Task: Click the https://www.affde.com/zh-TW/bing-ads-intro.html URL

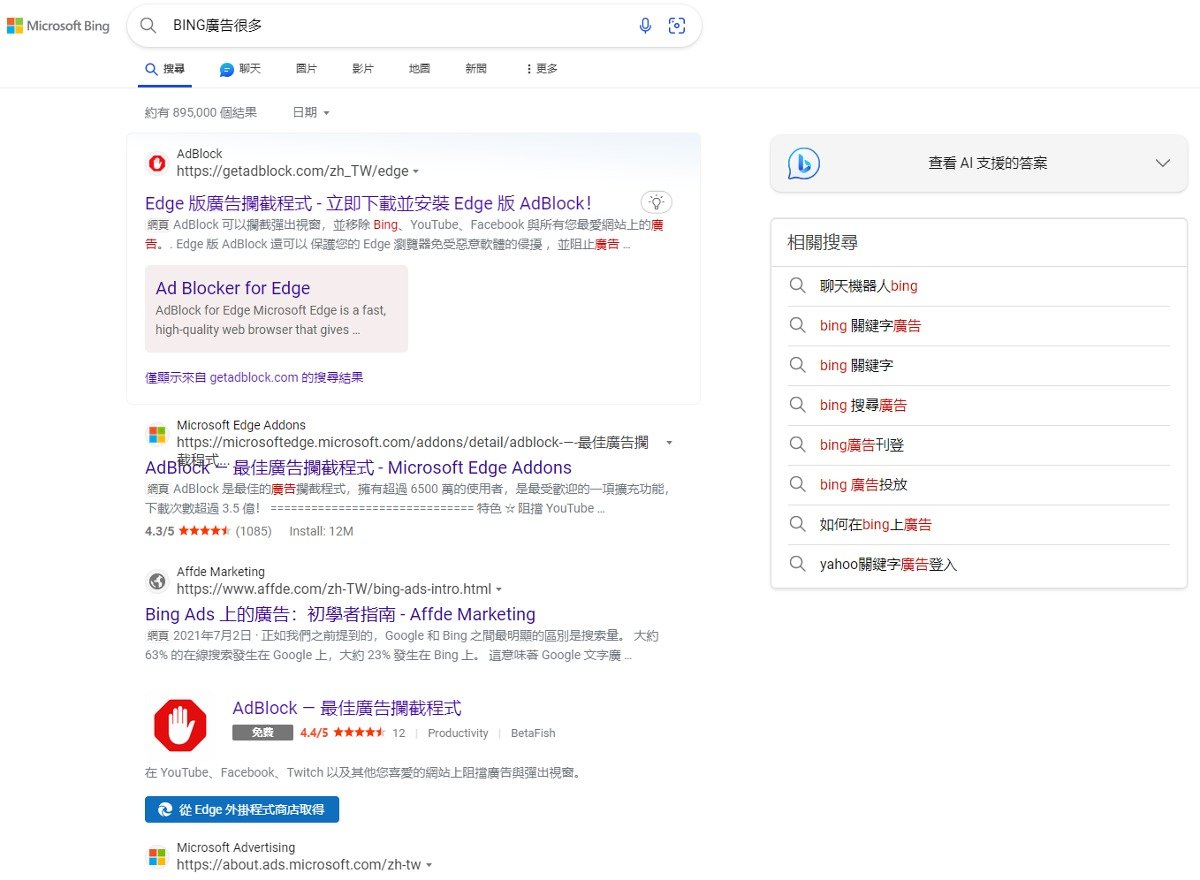Action: coord(334,589)
